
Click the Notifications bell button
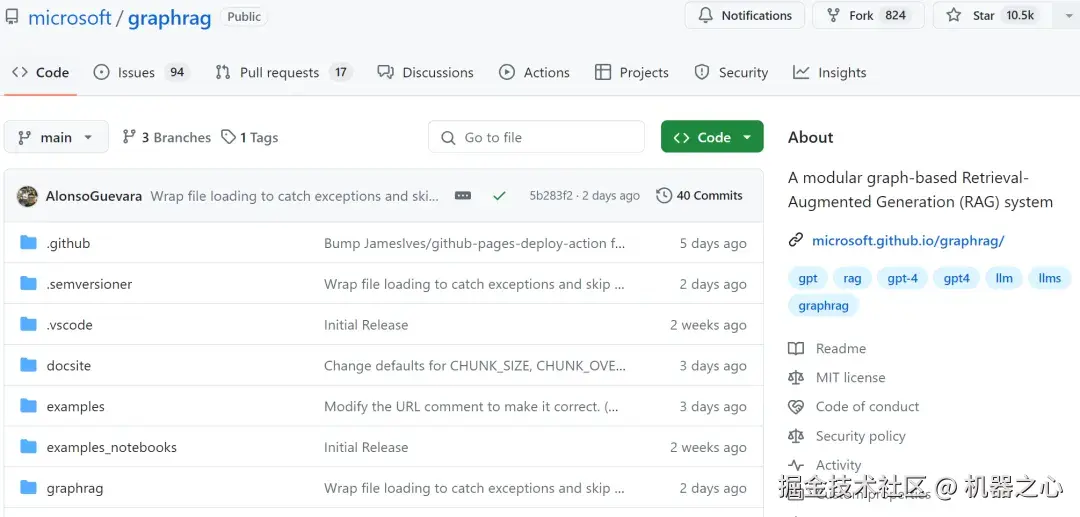[x=745, y=15]
